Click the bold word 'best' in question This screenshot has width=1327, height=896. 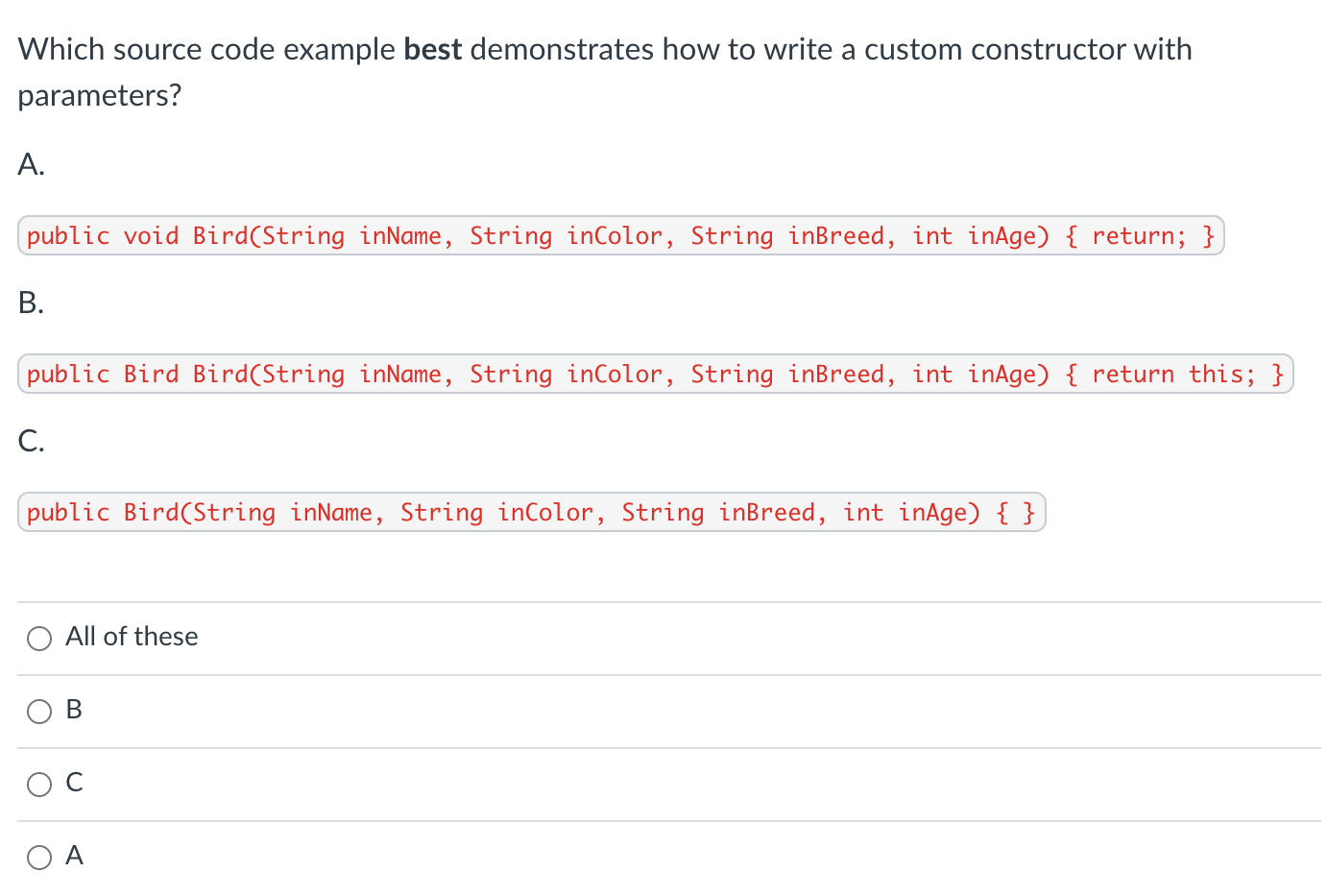tap(433, 50)
